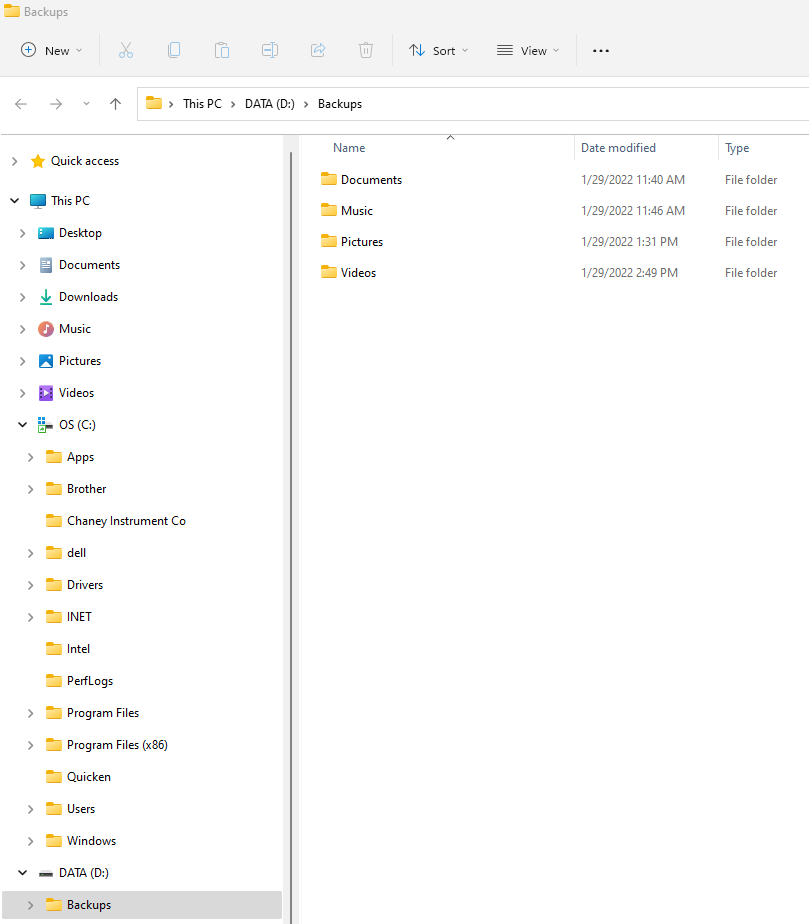This screenshot has height=924, width=809.
Task: Click chevron after This PC breadcrumb
Action: tap(233, 104)
